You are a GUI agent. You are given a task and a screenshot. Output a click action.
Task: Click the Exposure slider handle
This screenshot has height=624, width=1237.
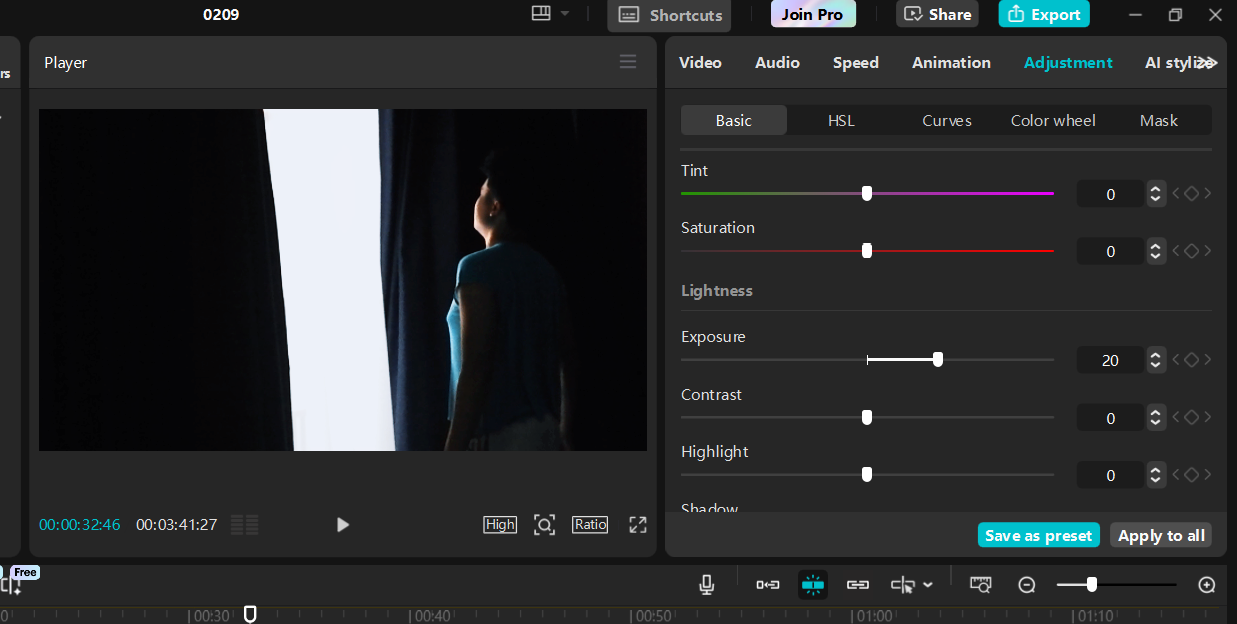938,360
